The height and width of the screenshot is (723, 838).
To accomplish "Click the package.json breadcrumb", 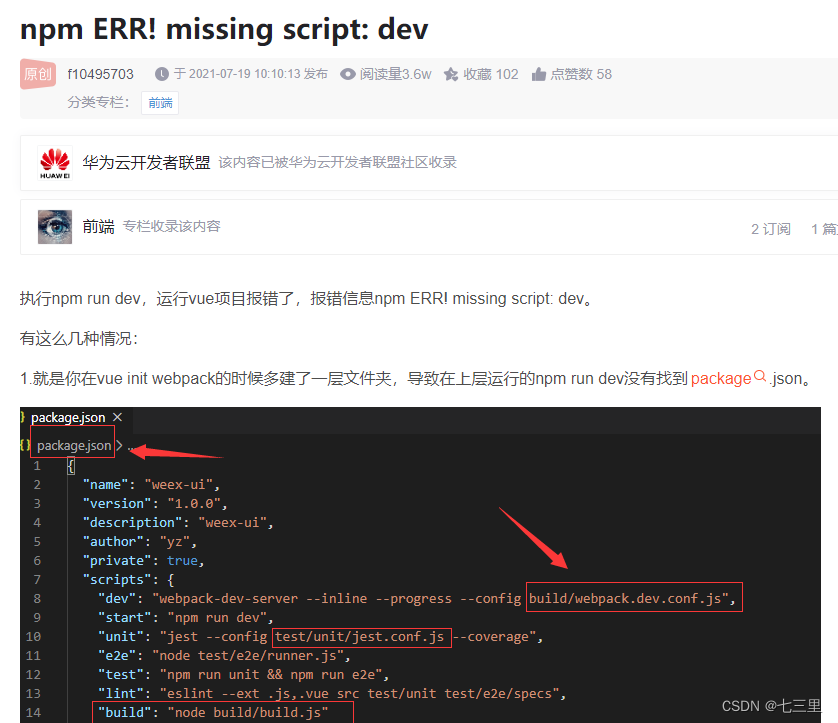I will coord(74,445).
